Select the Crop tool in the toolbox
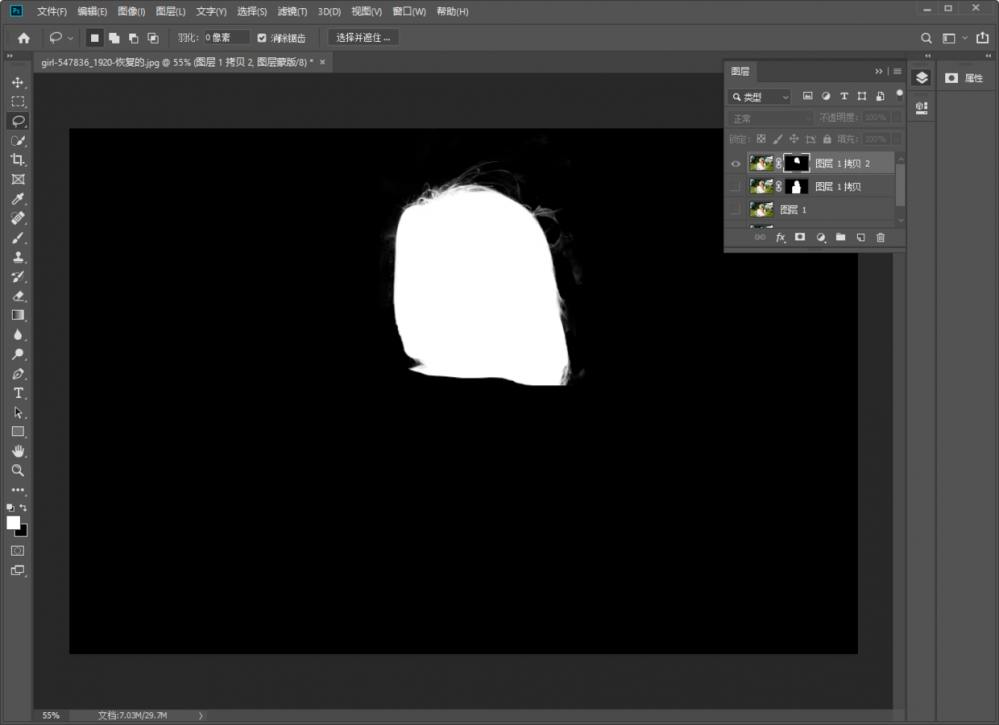Viewport: 999px width, 725px height. [x=18, y=160]
